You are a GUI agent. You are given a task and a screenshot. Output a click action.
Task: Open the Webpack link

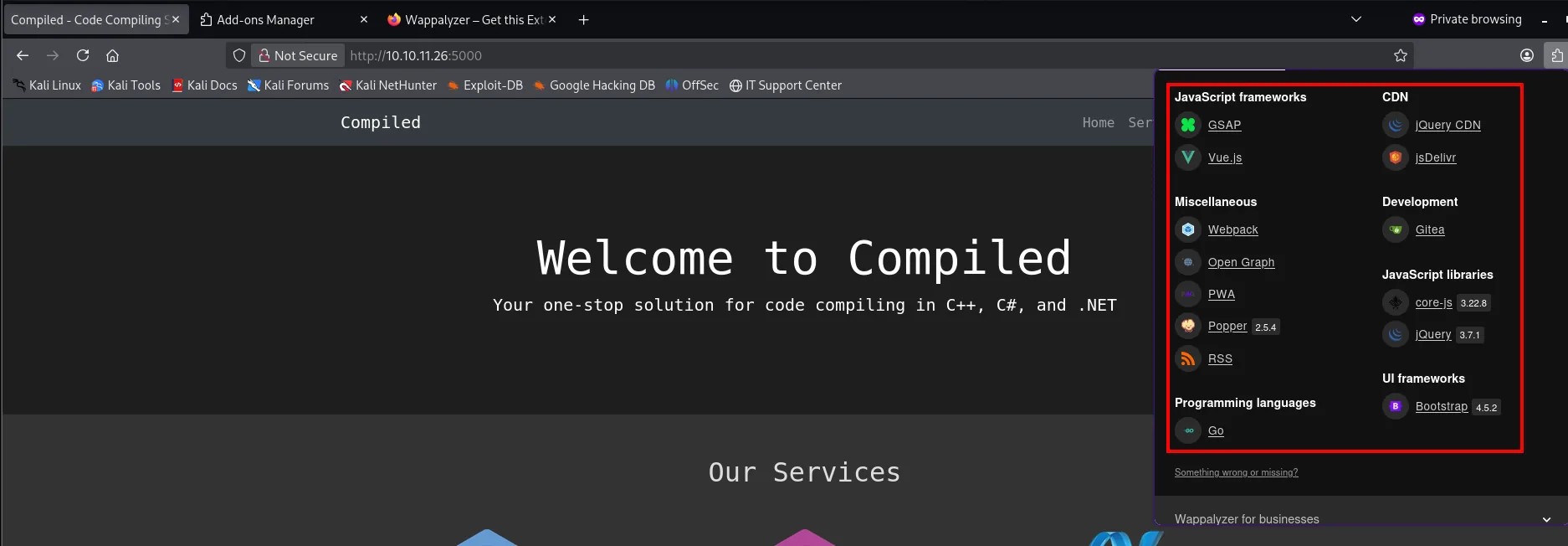click(1232, 229)
